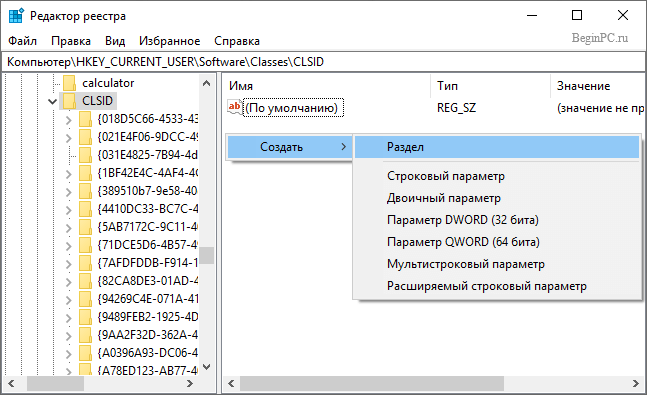The image size is (647, 395).
Task: Open the Файл menu
Action: pyautogui.click(x=23, y=41)
